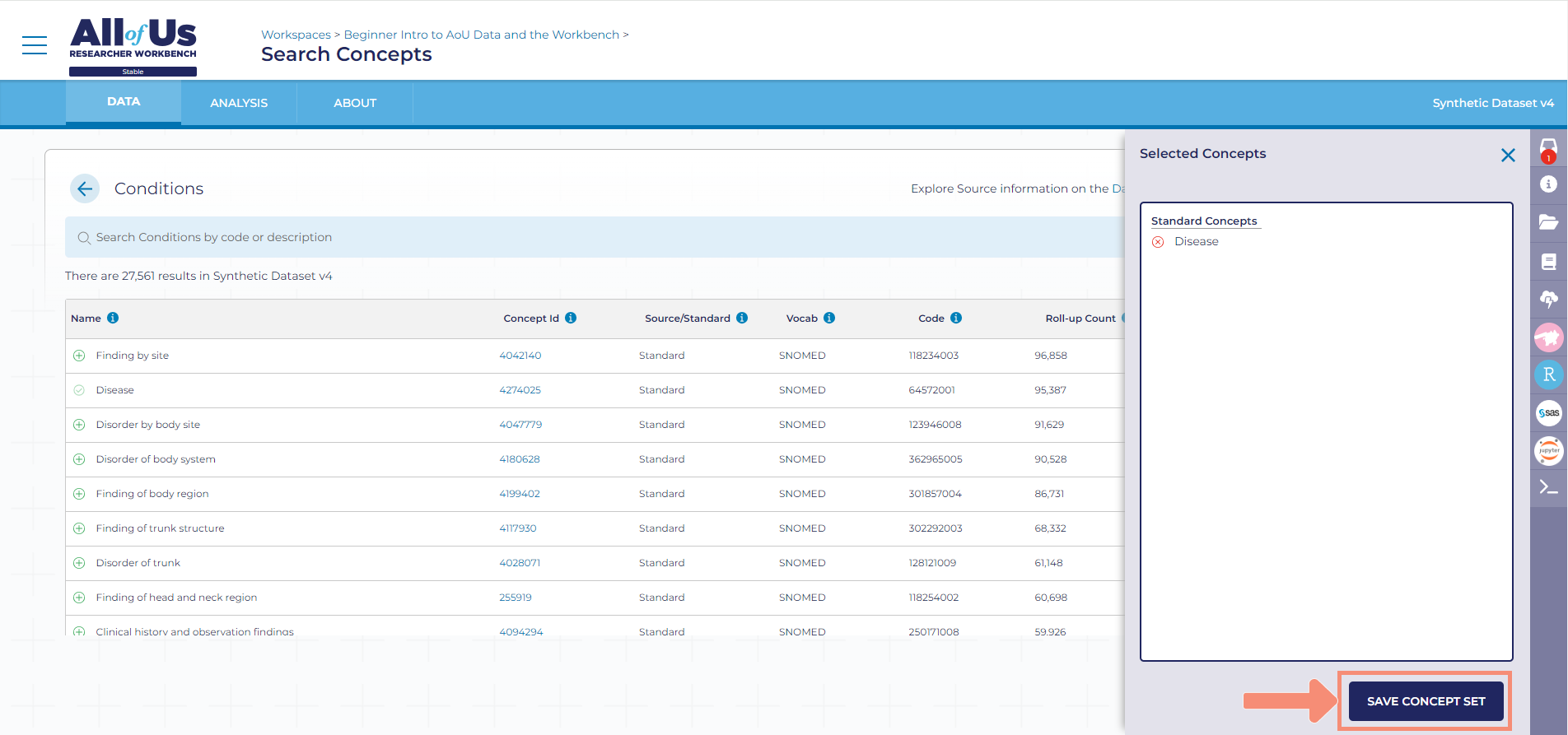The image size is (1568, 735).
Task: Add Finding of trunk structure concept
Action: (79, 528)
